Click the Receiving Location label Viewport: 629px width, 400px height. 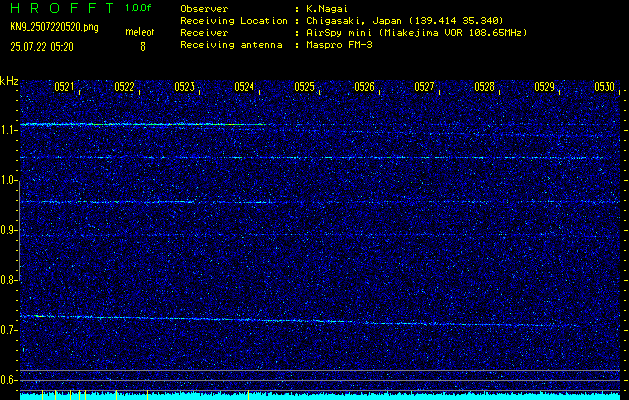point(234,21)
